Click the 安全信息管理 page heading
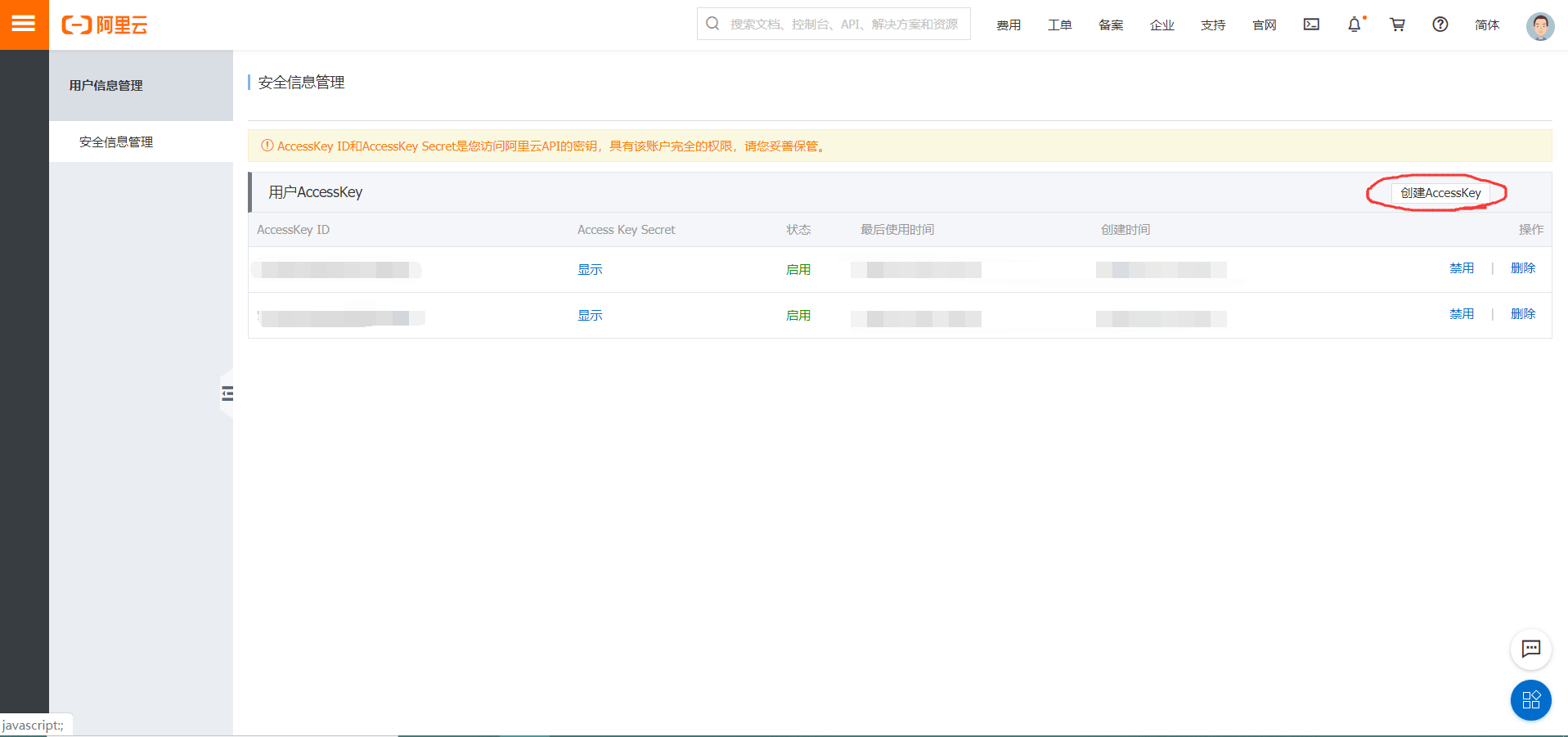Image resolution: width=1568 pixels, height=737 pixels. [301, 83]
